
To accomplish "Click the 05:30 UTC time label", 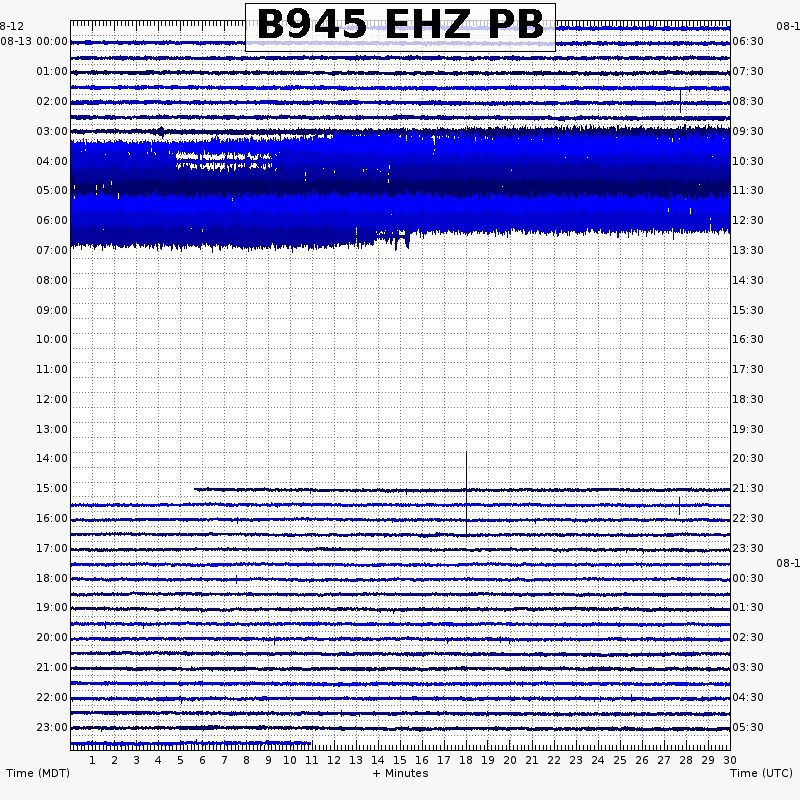I will (x=748, y=727).
